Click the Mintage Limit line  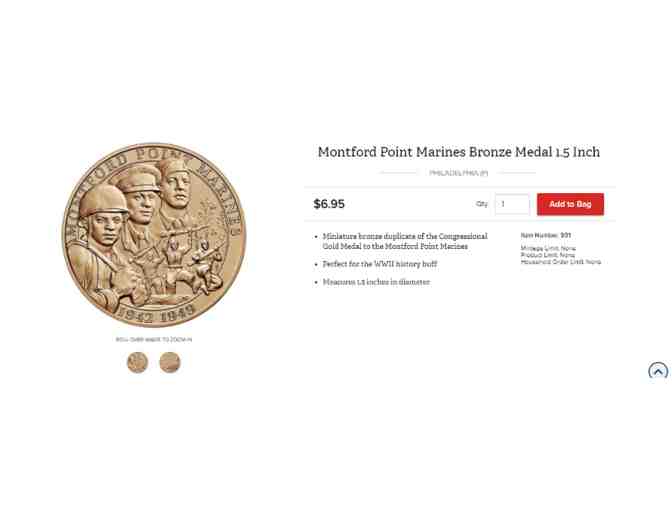point(548,249)
